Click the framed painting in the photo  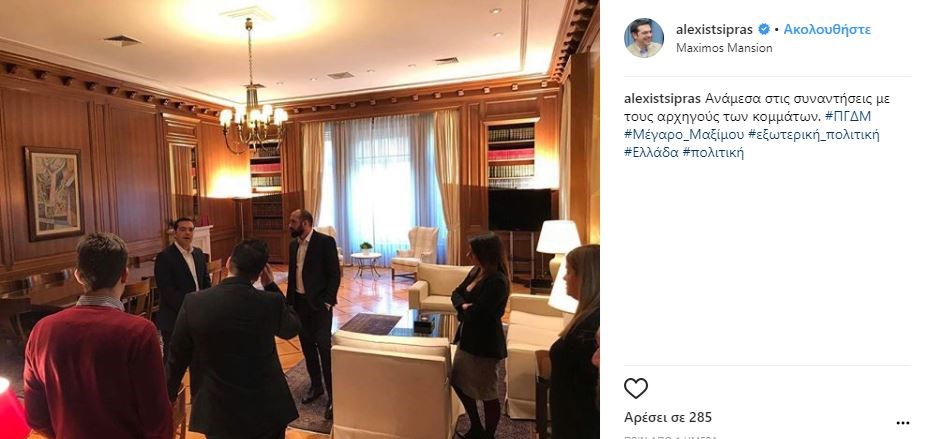(x=54, y=193)
